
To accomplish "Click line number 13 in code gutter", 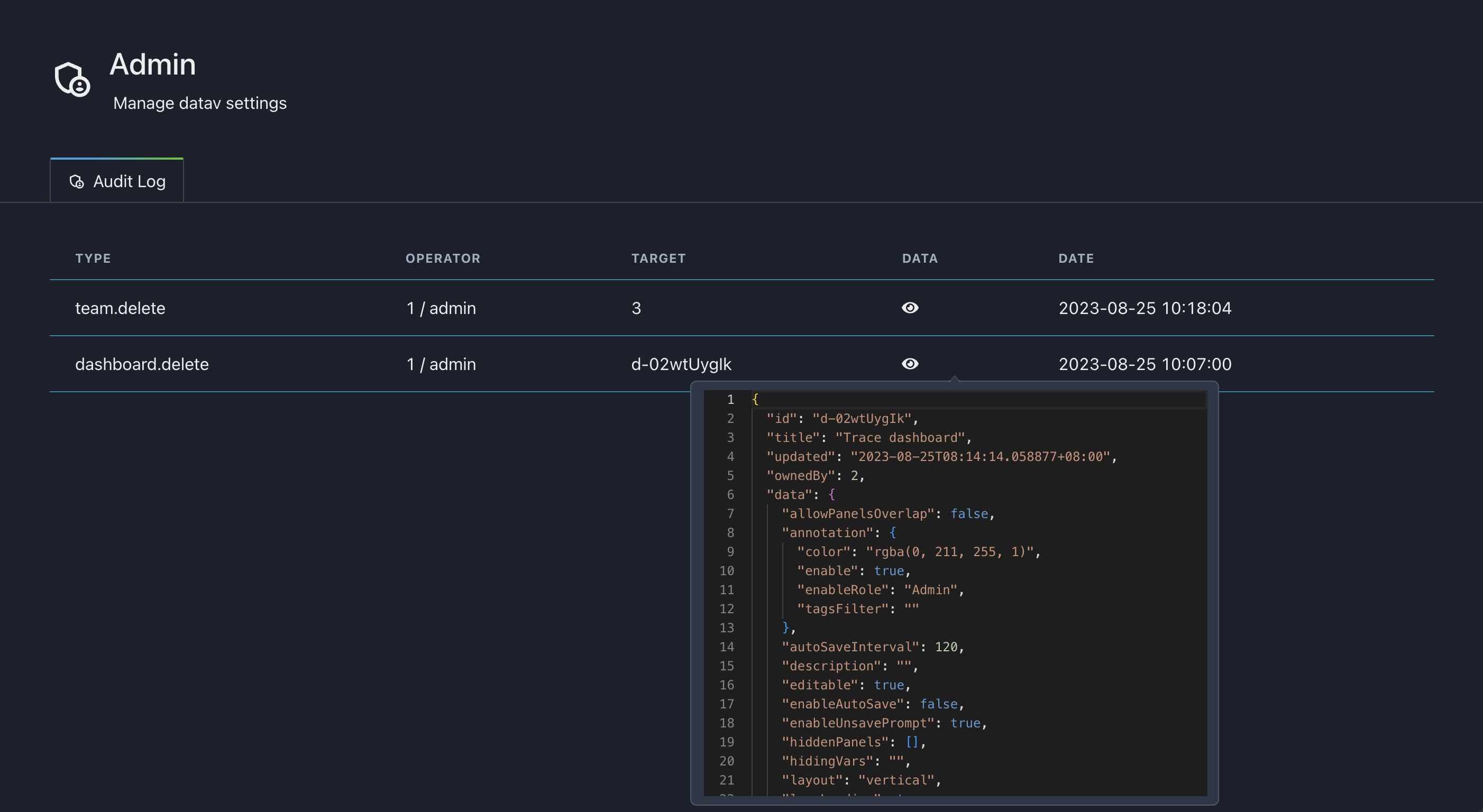I will coord(727,628).
